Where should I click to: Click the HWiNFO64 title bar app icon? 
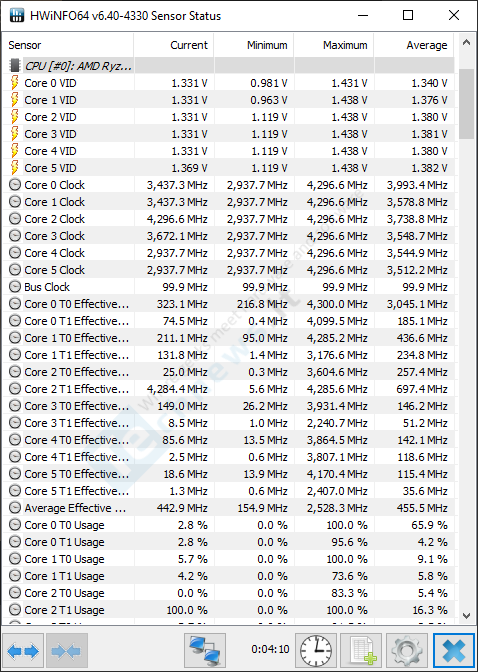pyautogui.click(x=16, y=16)
